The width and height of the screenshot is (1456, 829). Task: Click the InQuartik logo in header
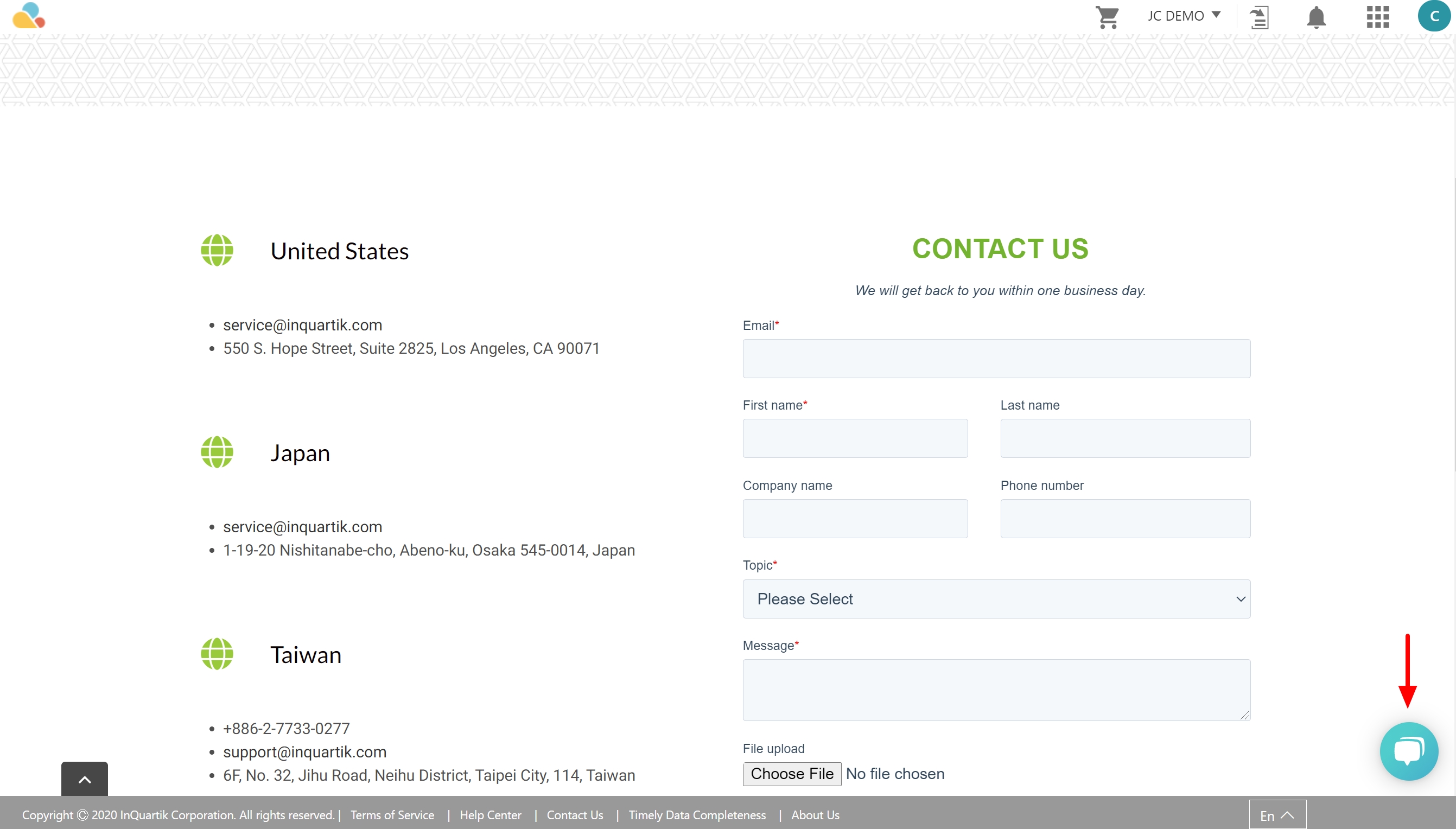28,16
